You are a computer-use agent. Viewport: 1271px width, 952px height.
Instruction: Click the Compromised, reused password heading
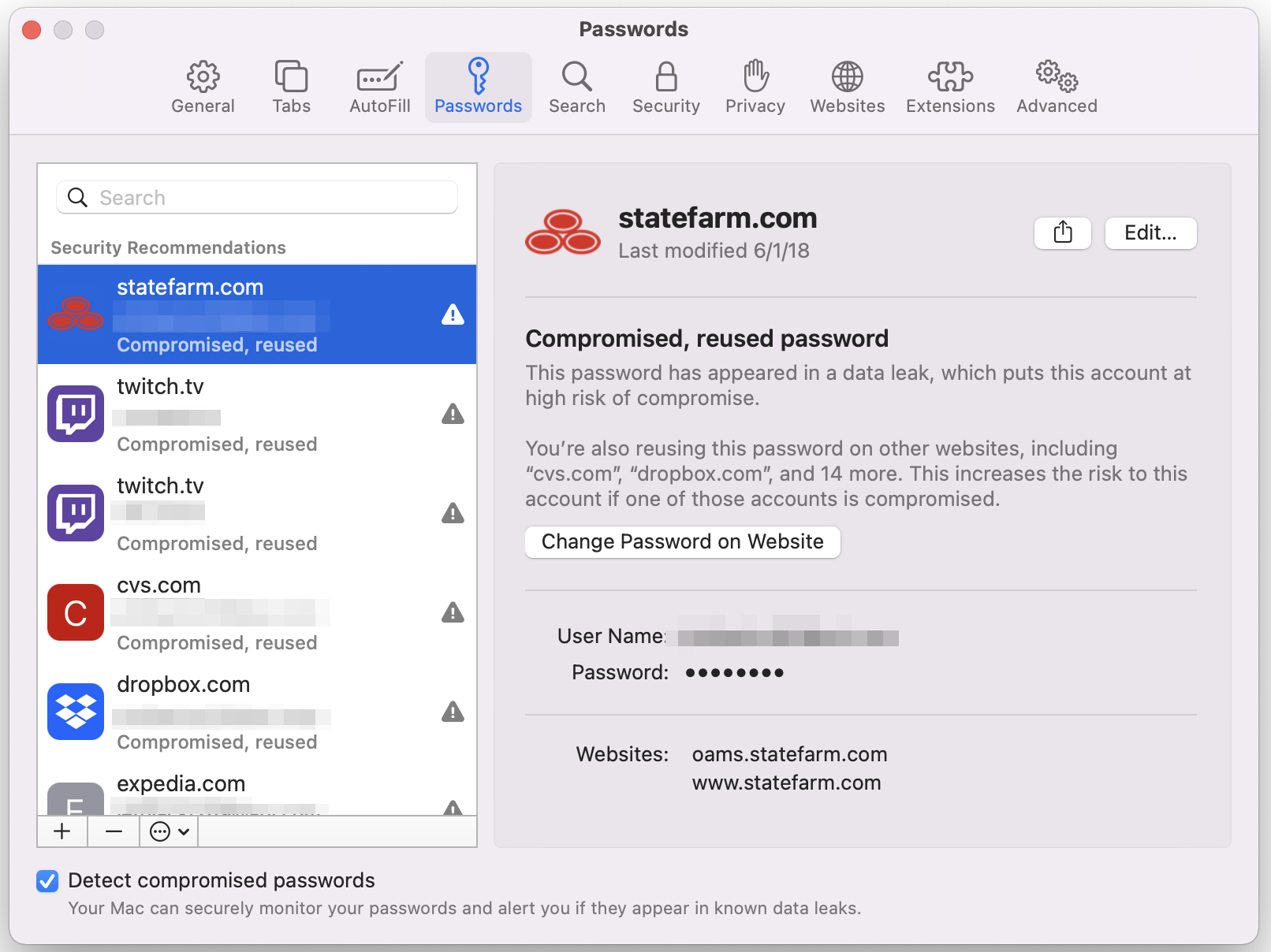706,338
